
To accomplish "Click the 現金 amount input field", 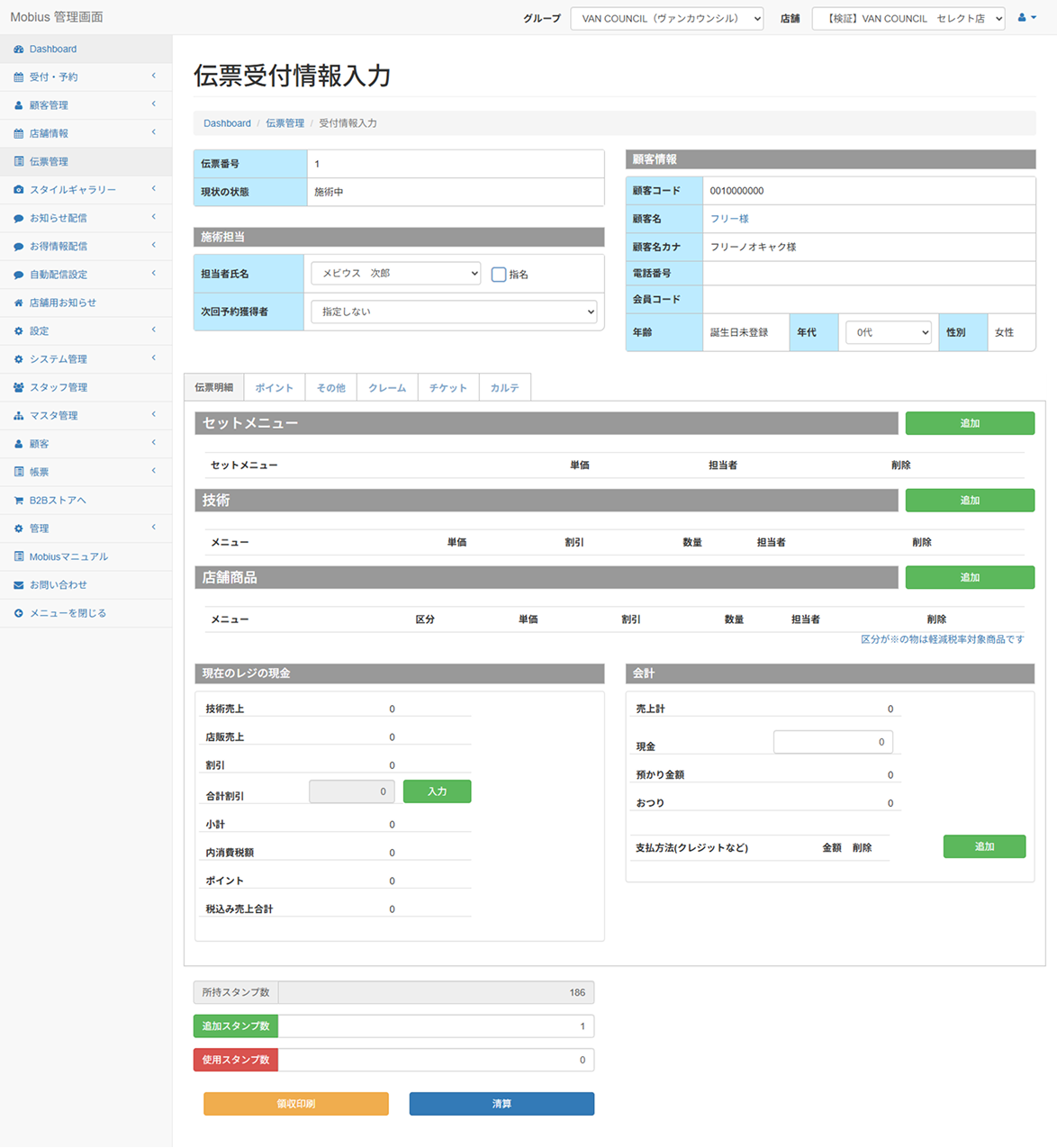I will click(832, 741).
